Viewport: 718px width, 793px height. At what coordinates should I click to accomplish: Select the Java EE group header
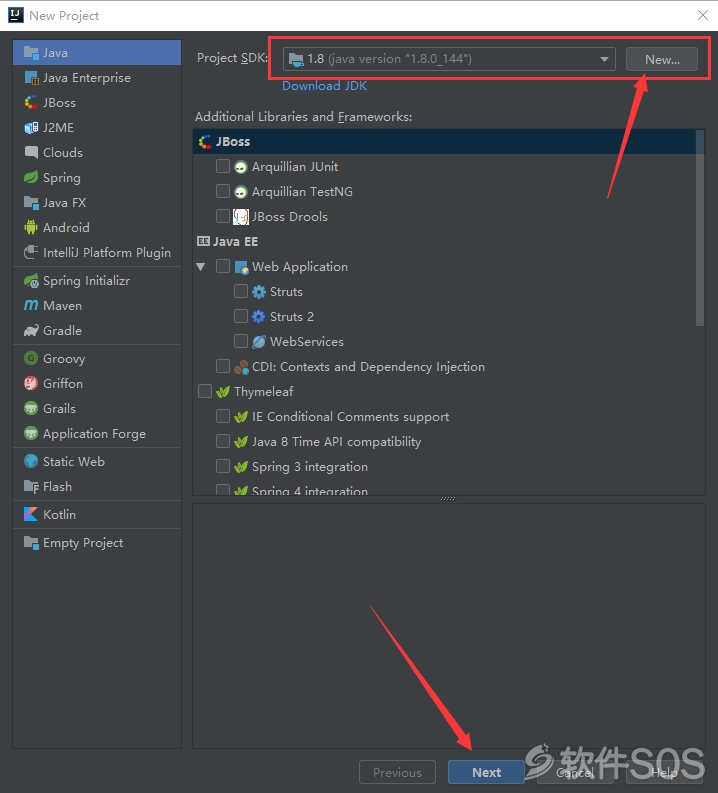point(228,242)
